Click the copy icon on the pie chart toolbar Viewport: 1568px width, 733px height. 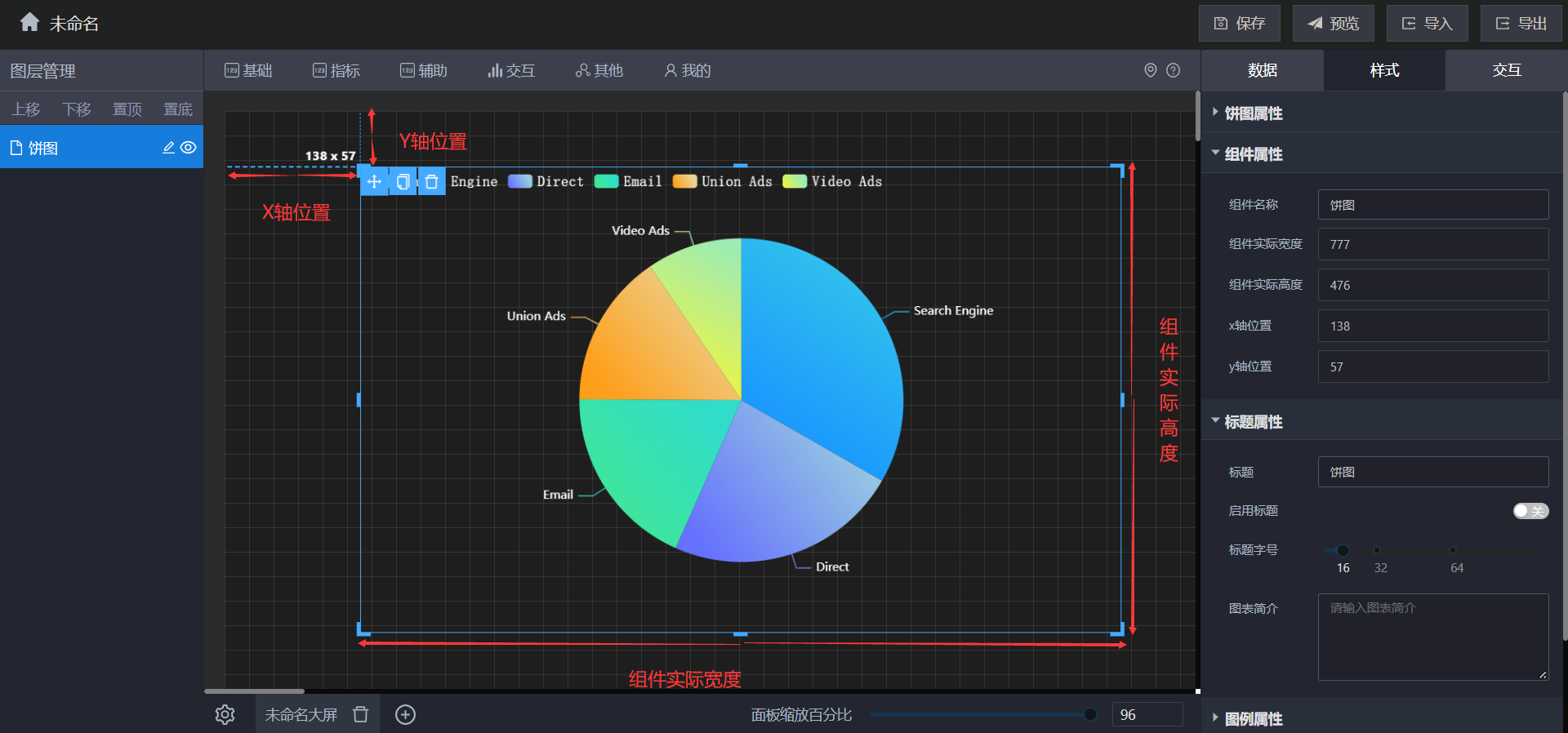pyautogui.click(x=403, y=181)
